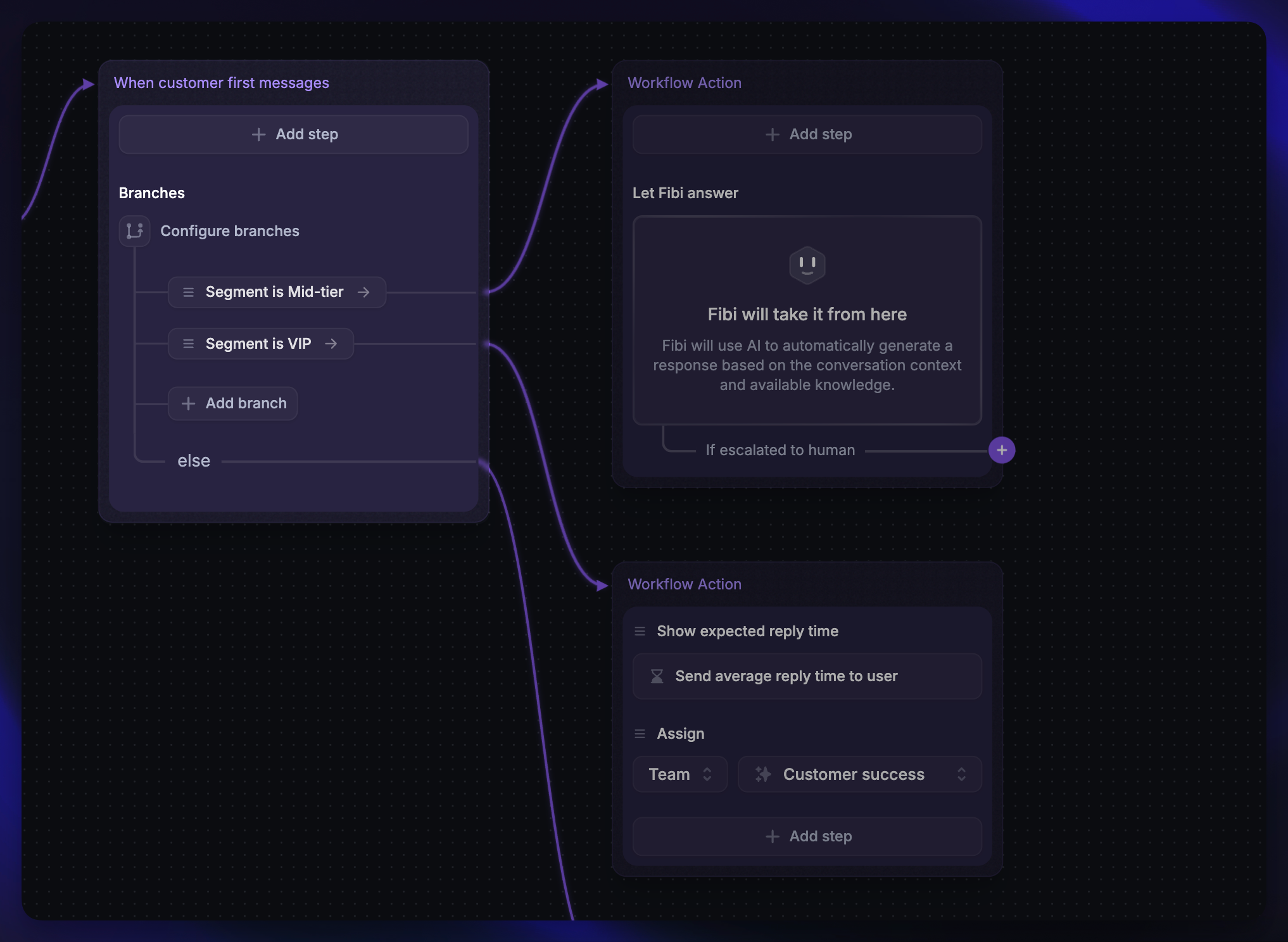Click the Fibi smiley face icon

[x=807, y=265]
